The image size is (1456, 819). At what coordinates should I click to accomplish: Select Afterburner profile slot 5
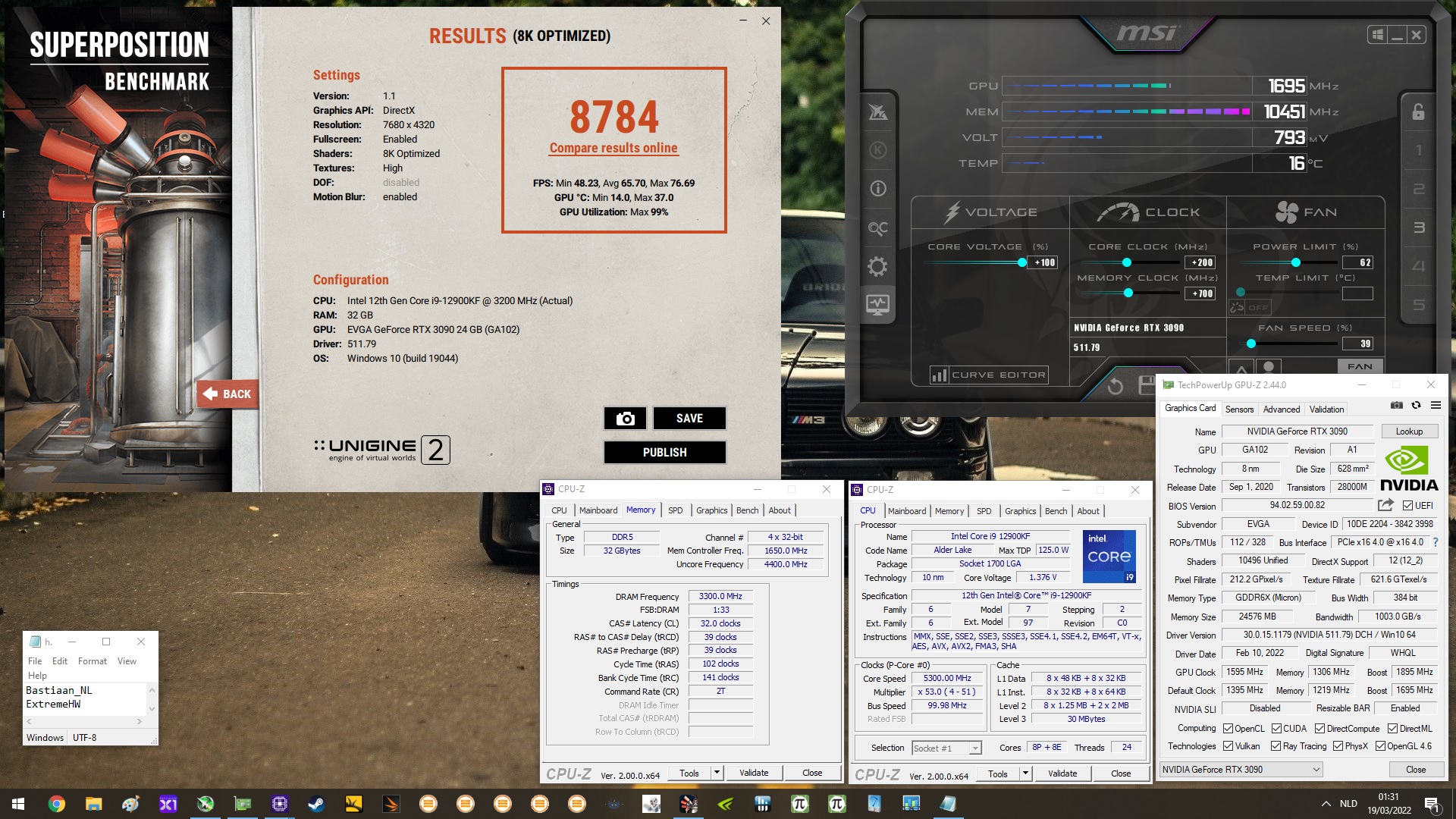[x=1419, y=305]
